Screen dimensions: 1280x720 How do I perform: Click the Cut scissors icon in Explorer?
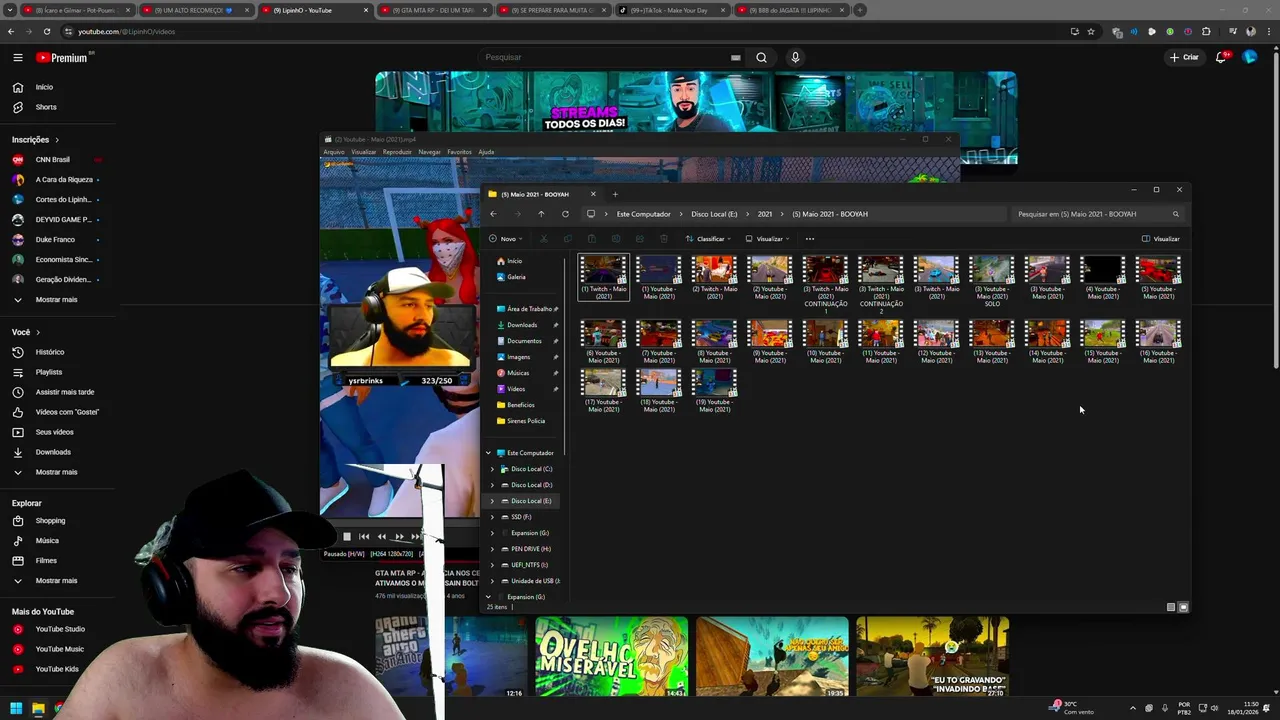(544, 239)
